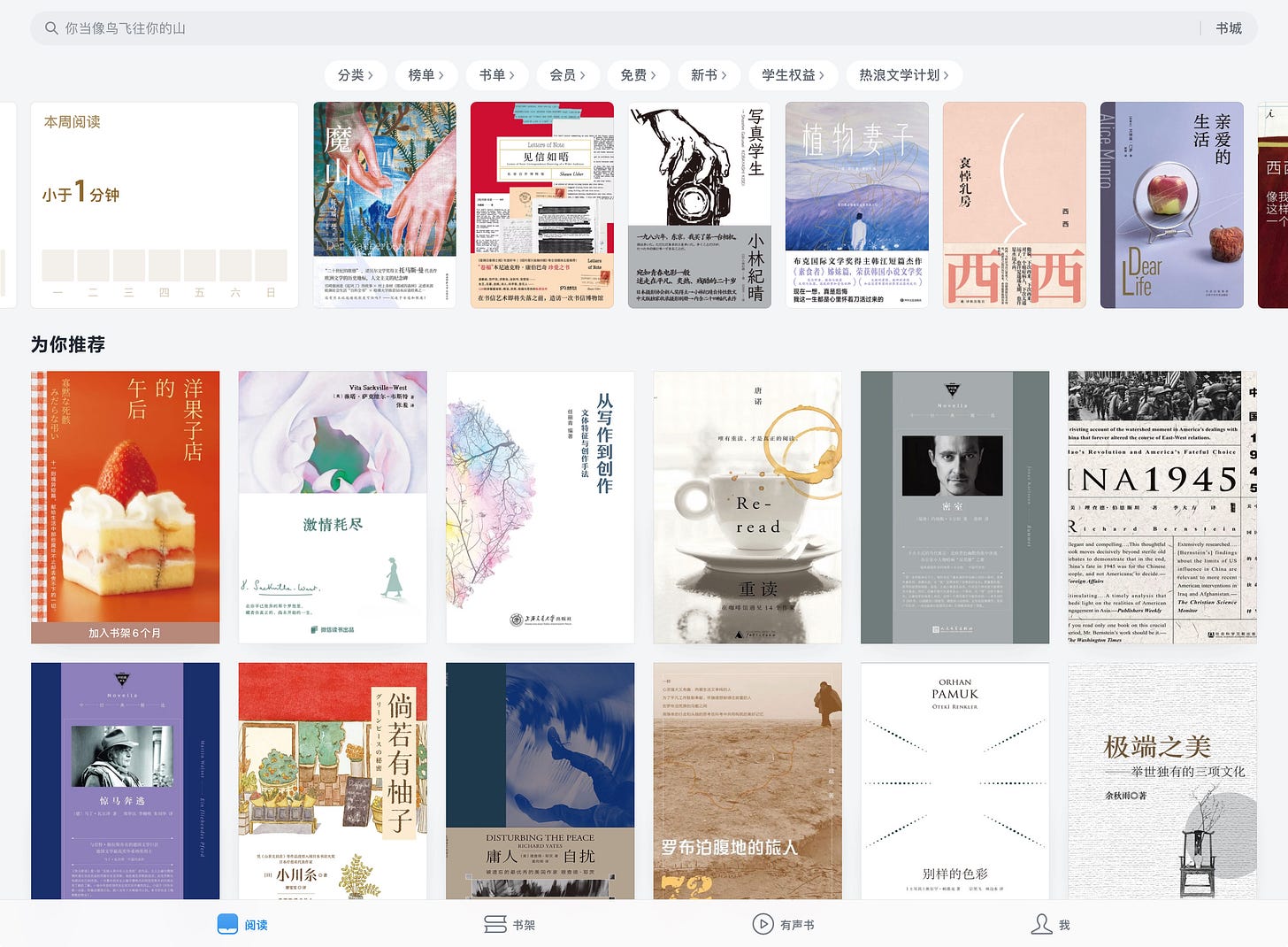Image resolution: width=1288 pixels, height=947 pixels.
Task: Open the 重读 Re-read book cover
Action: [747, 507]
